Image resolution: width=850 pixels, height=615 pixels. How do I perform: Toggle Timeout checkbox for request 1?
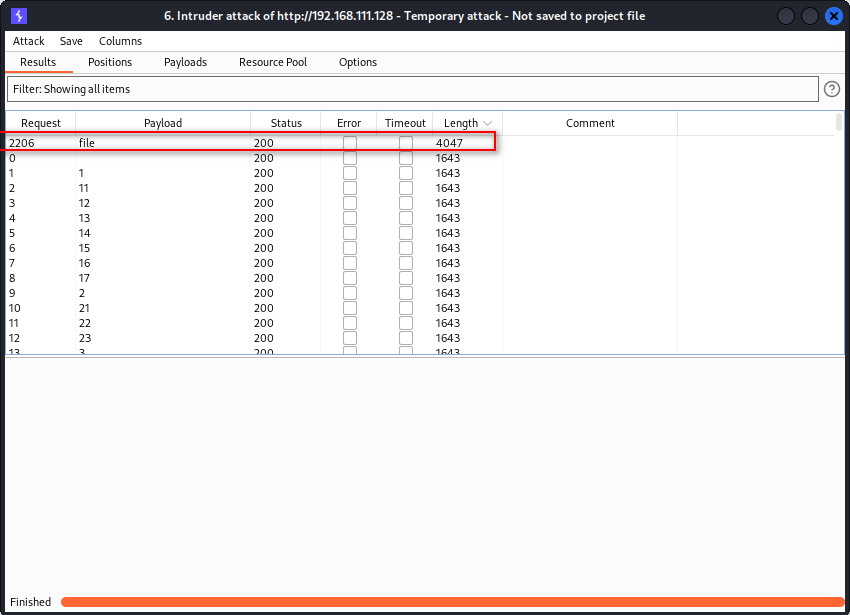[406, 173]
